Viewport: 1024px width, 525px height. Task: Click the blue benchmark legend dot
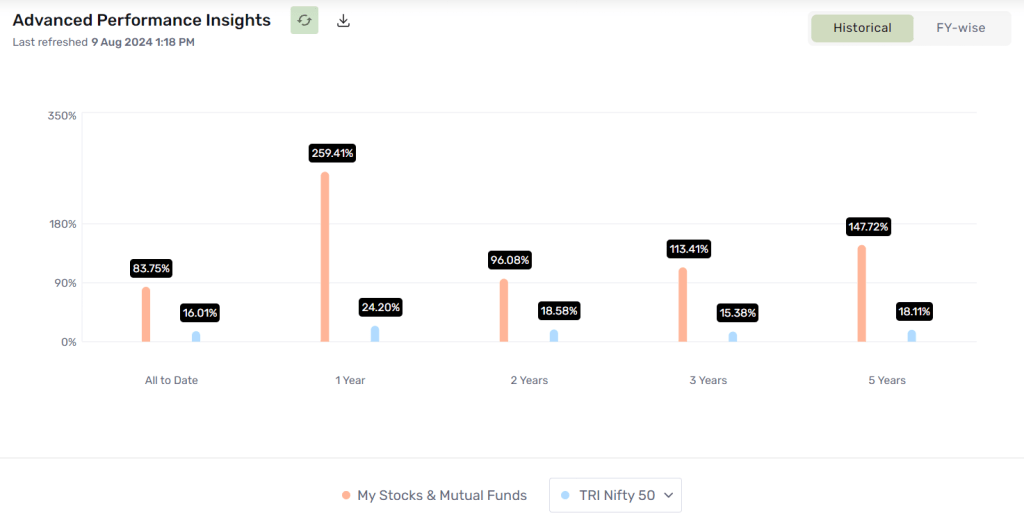tap(565, 495)
